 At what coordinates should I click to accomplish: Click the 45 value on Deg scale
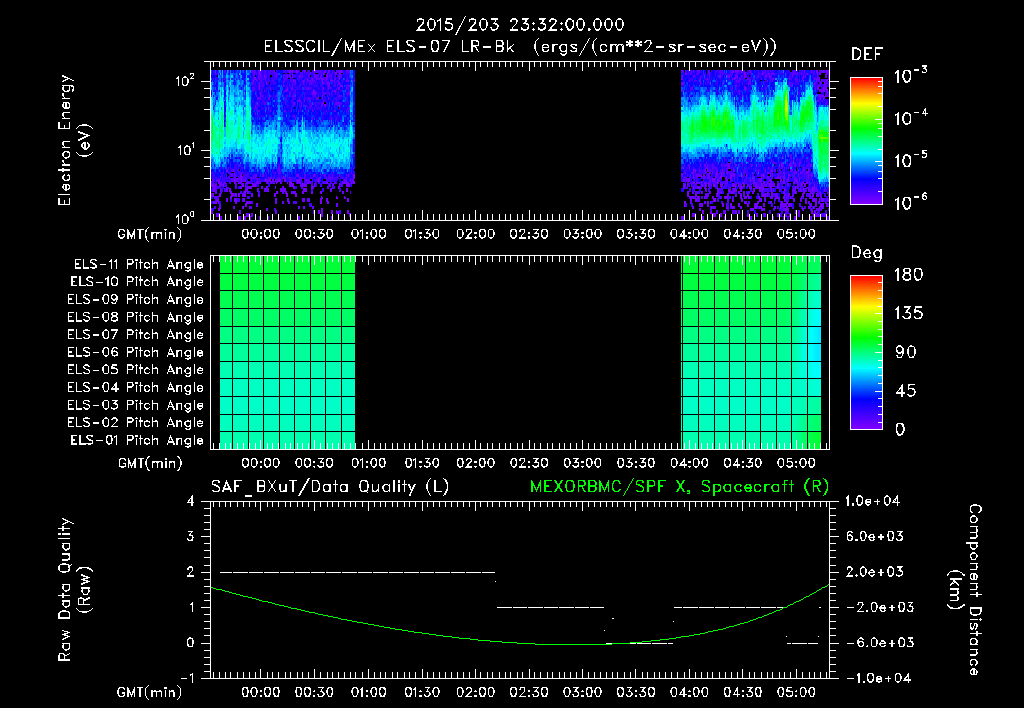(x=905, y=391)
